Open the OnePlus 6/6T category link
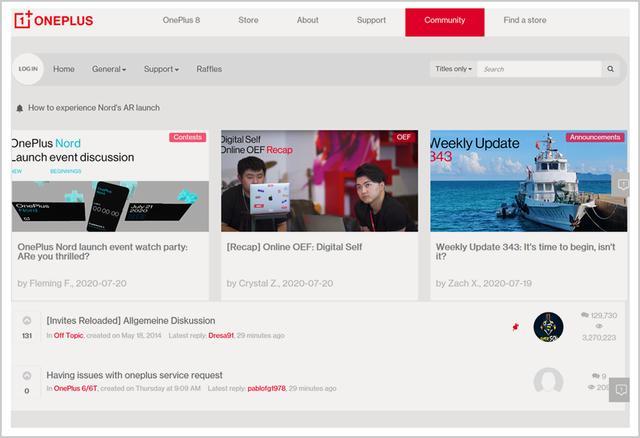This screenshot has height=438, width=640. (x=76, y=388)
